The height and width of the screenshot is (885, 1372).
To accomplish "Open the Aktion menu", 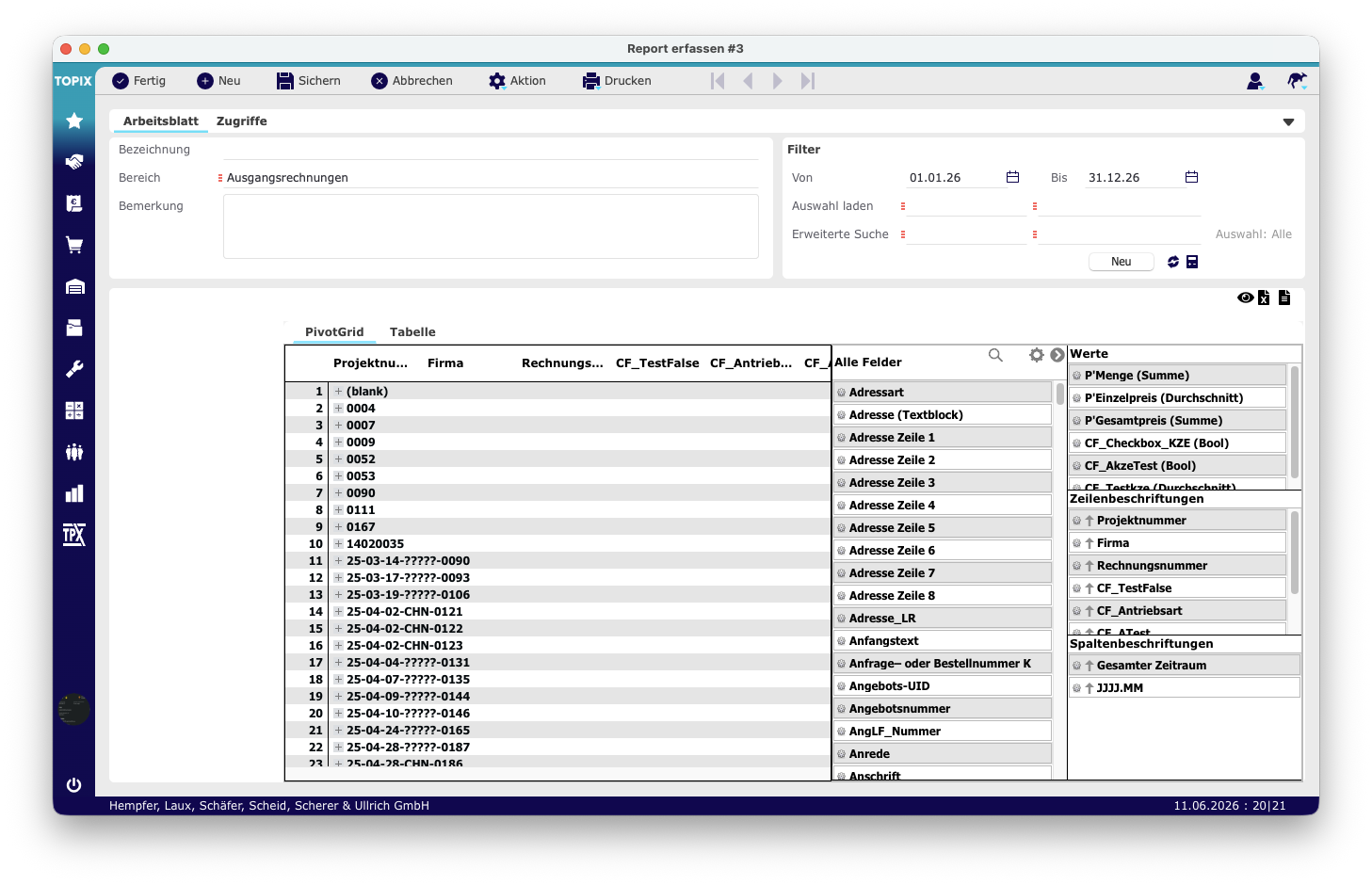I will [517, 81].
